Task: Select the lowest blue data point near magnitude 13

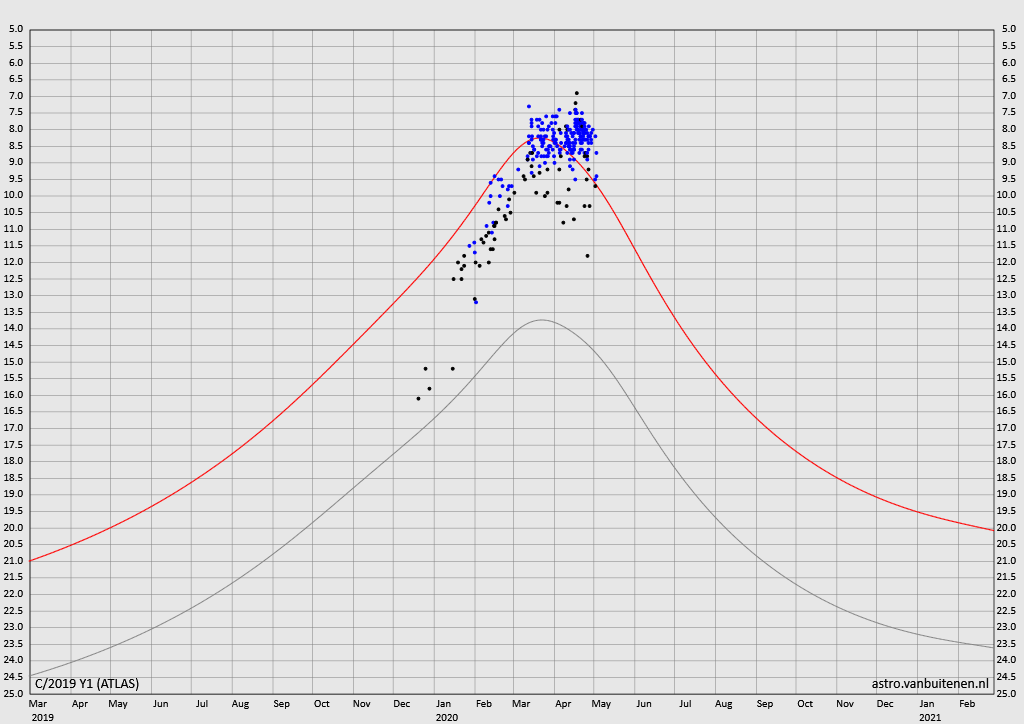Action: point(476,302)
